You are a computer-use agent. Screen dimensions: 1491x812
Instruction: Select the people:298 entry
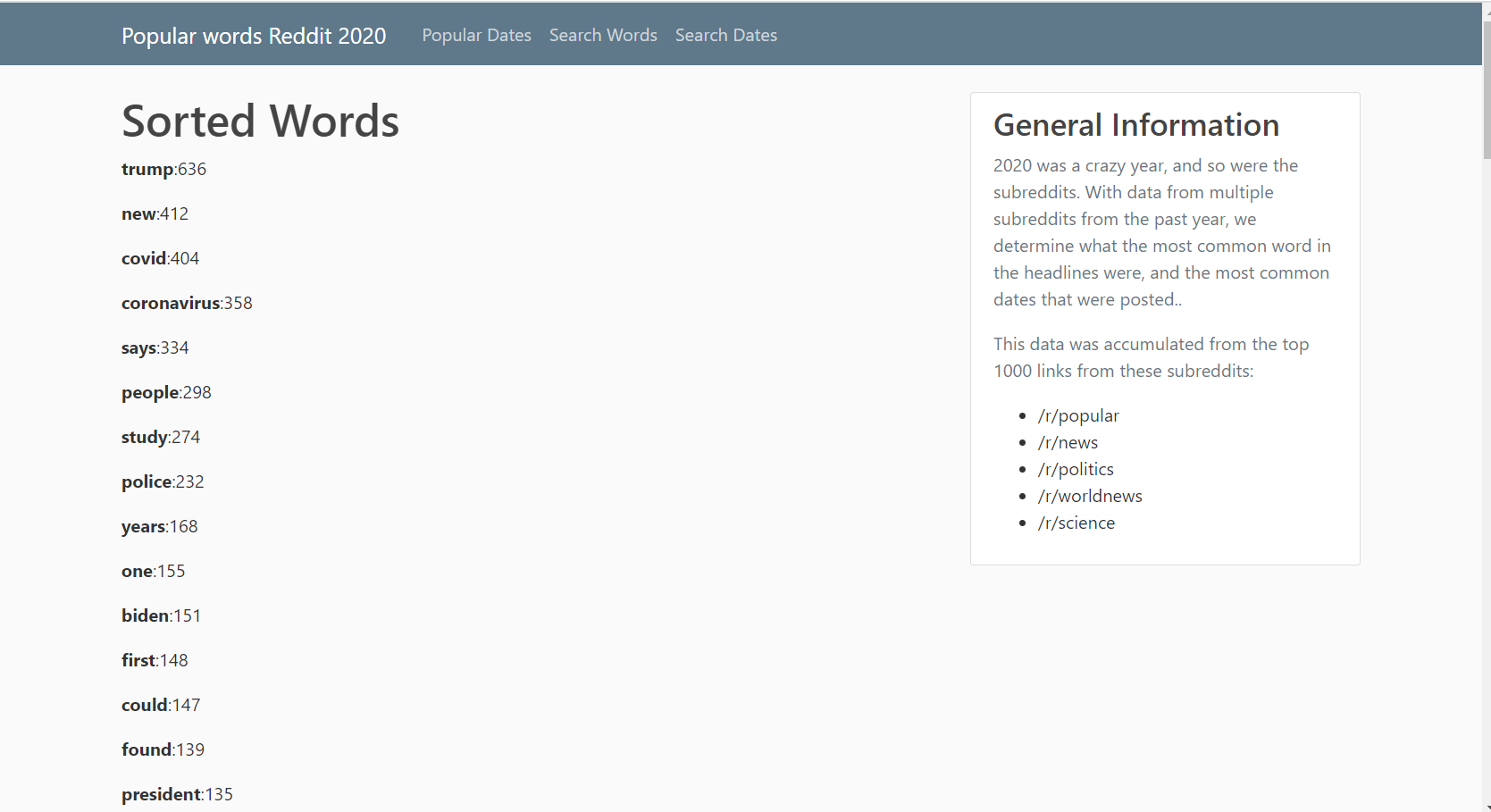click(x=166, y=392)
